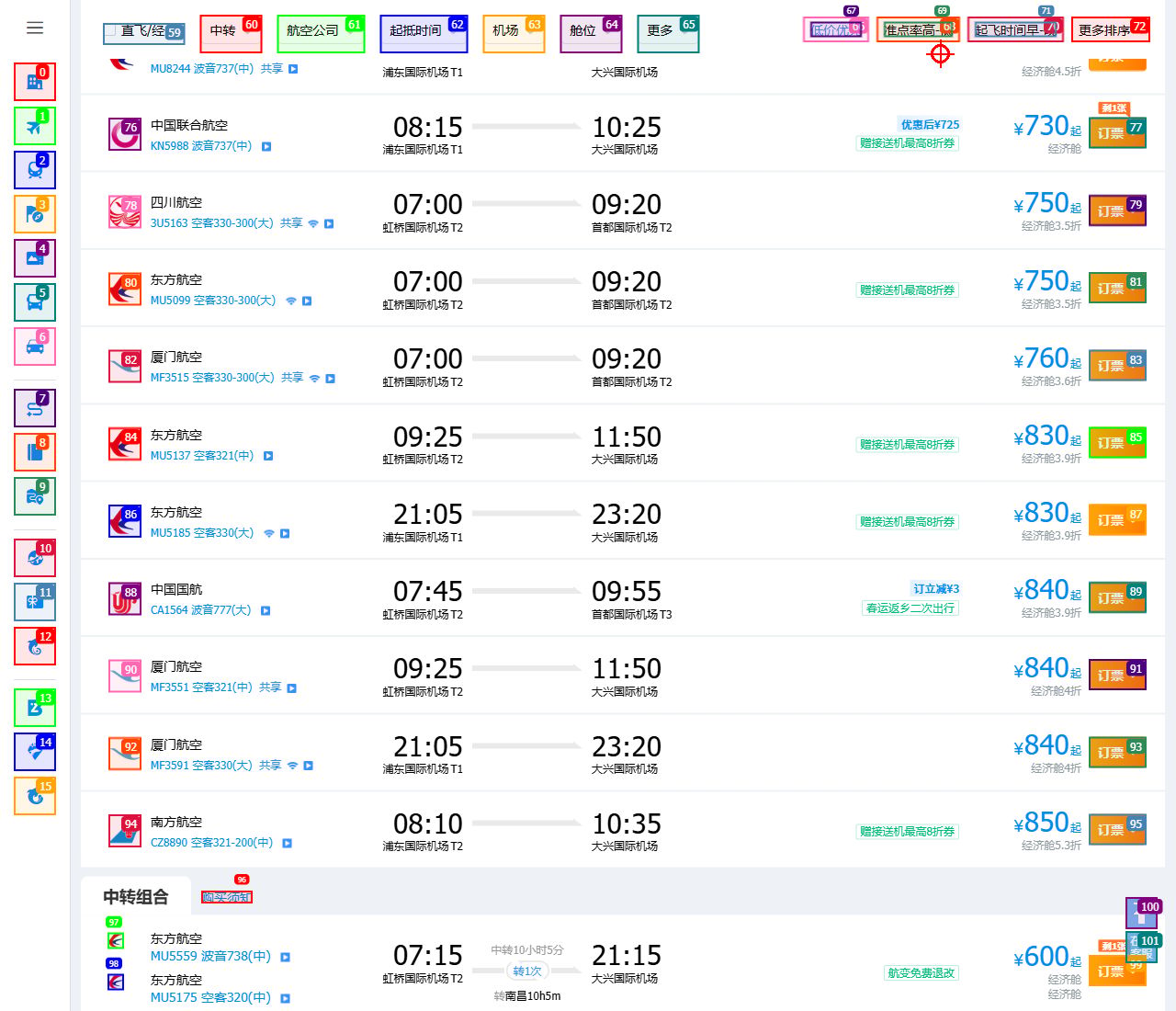The width and height of the screenshot is (1176, 1011).
Task: Click the 航变免费退改 tag
Action: pos(921,972)
